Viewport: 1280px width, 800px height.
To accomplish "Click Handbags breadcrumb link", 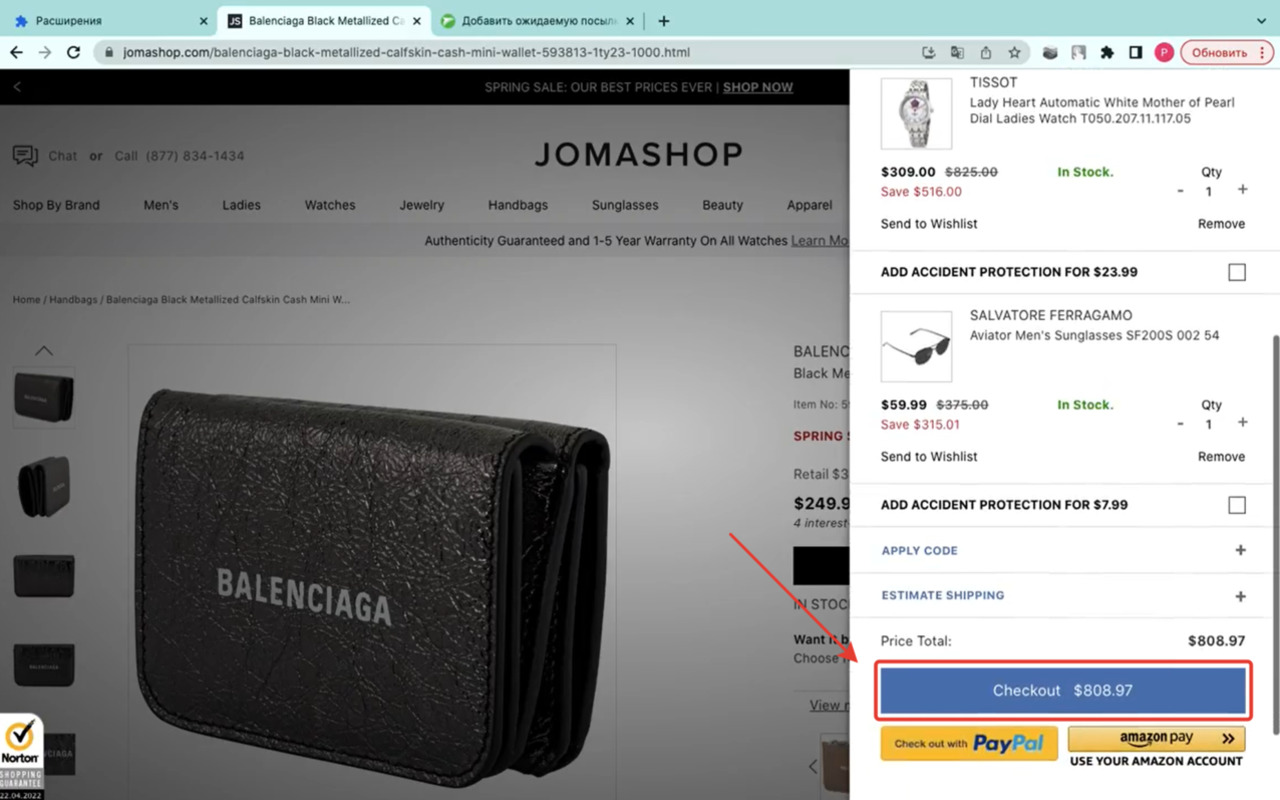I will 74,299.
